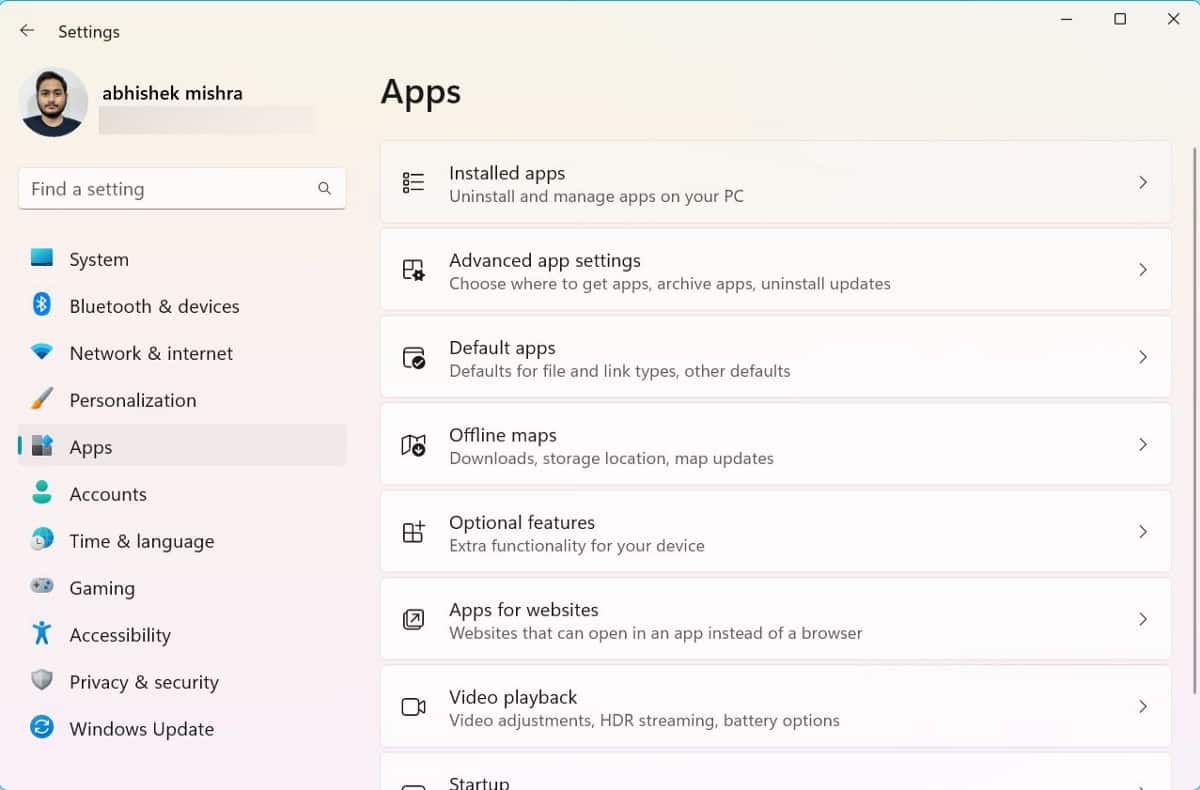Open Default apps via the right chevron

click(1142, 357)
